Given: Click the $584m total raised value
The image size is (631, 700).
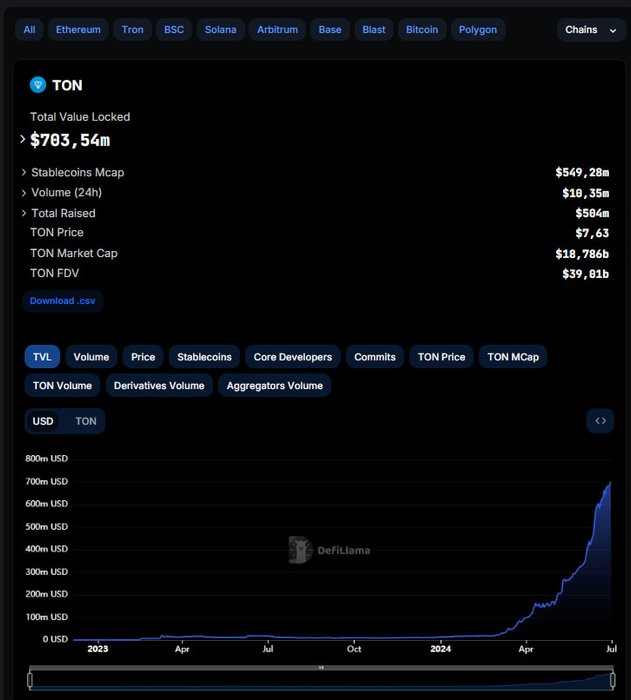Looking at the screenshot, I should pos(592,213).
